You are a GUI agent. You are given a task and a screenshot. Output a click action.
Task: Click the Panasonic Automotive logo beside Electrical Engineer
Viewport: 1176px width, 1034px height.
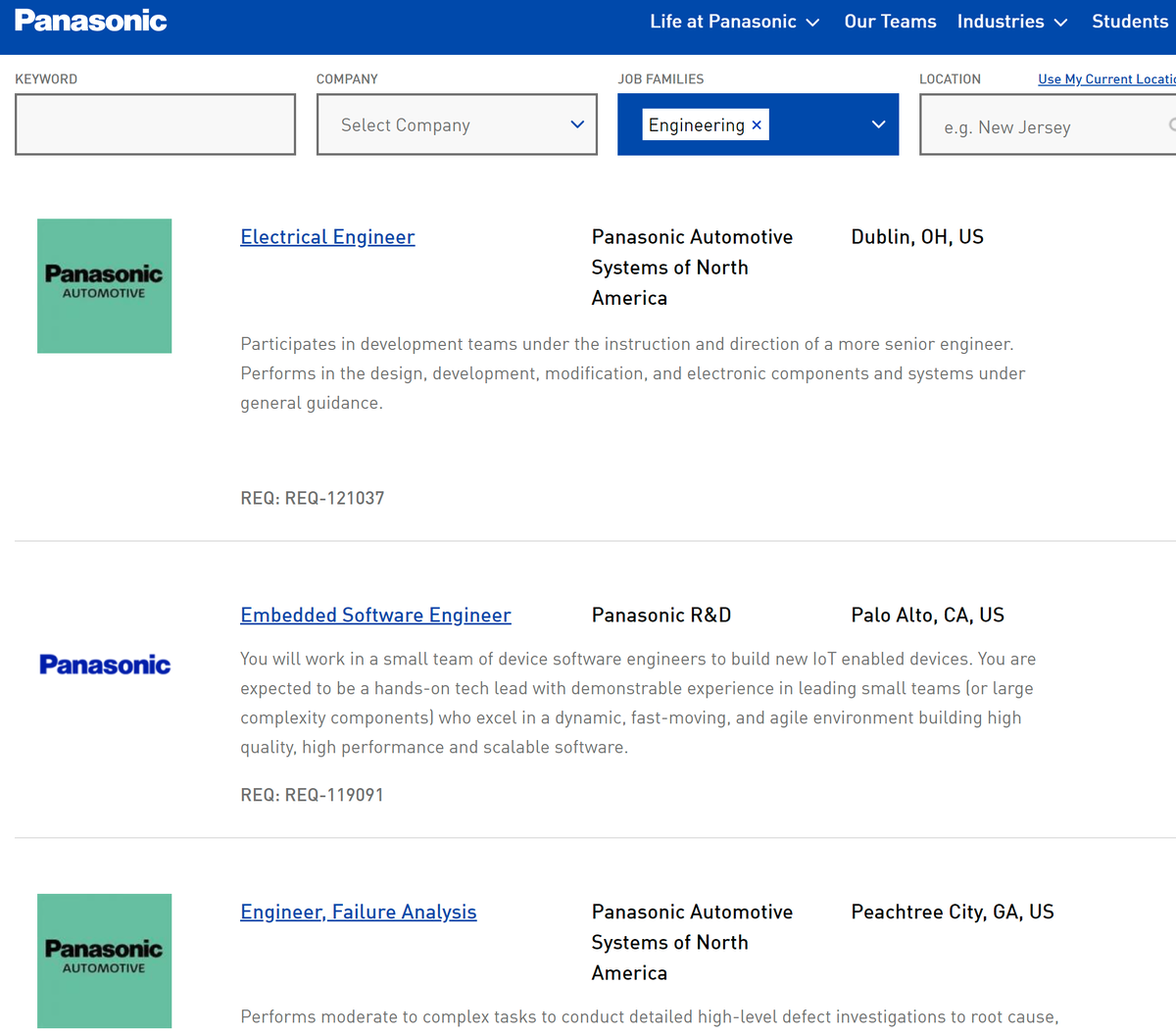click(x=104, y=286)
